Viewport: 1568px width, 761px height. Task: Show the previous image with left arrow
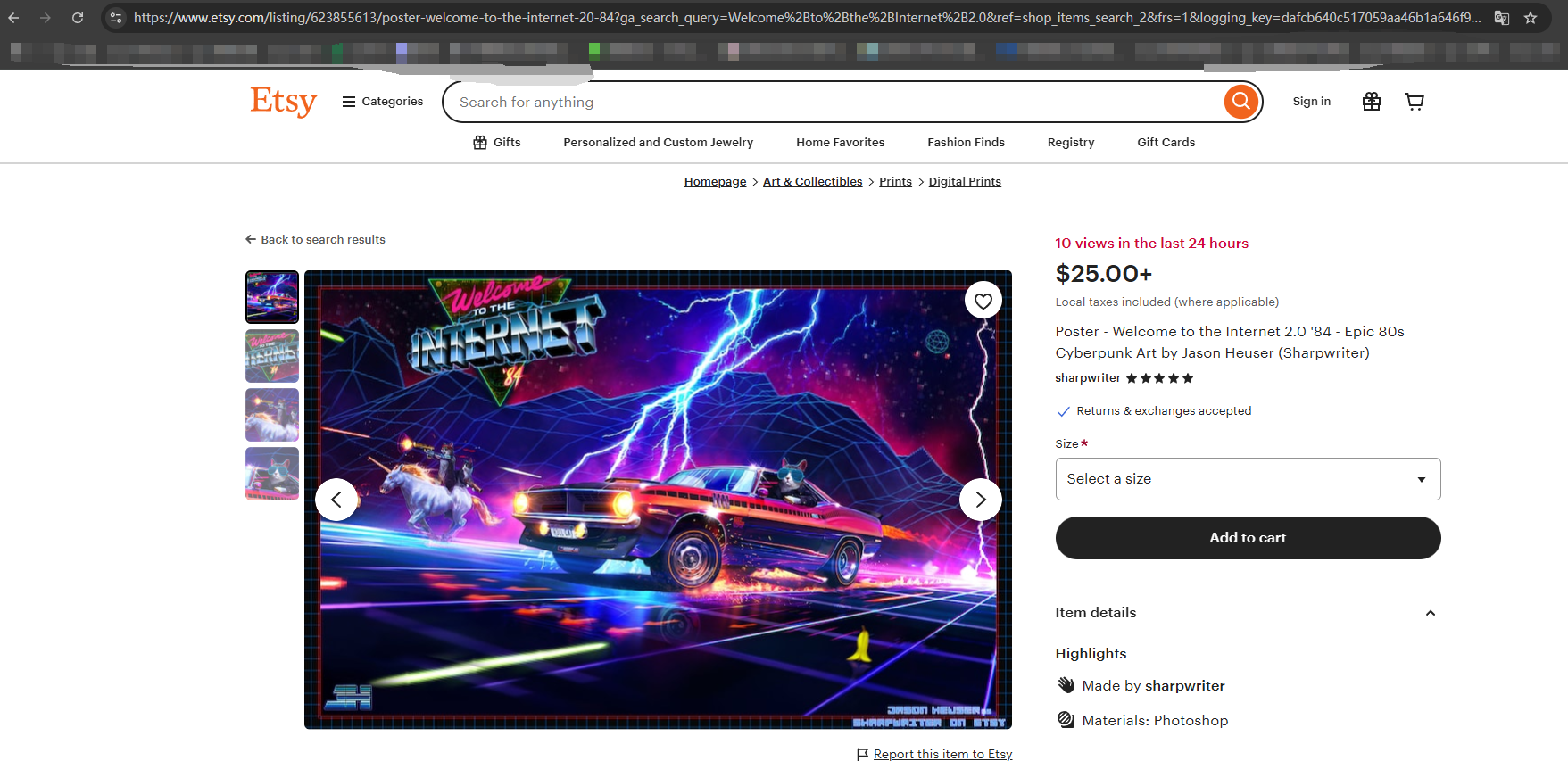336,500
